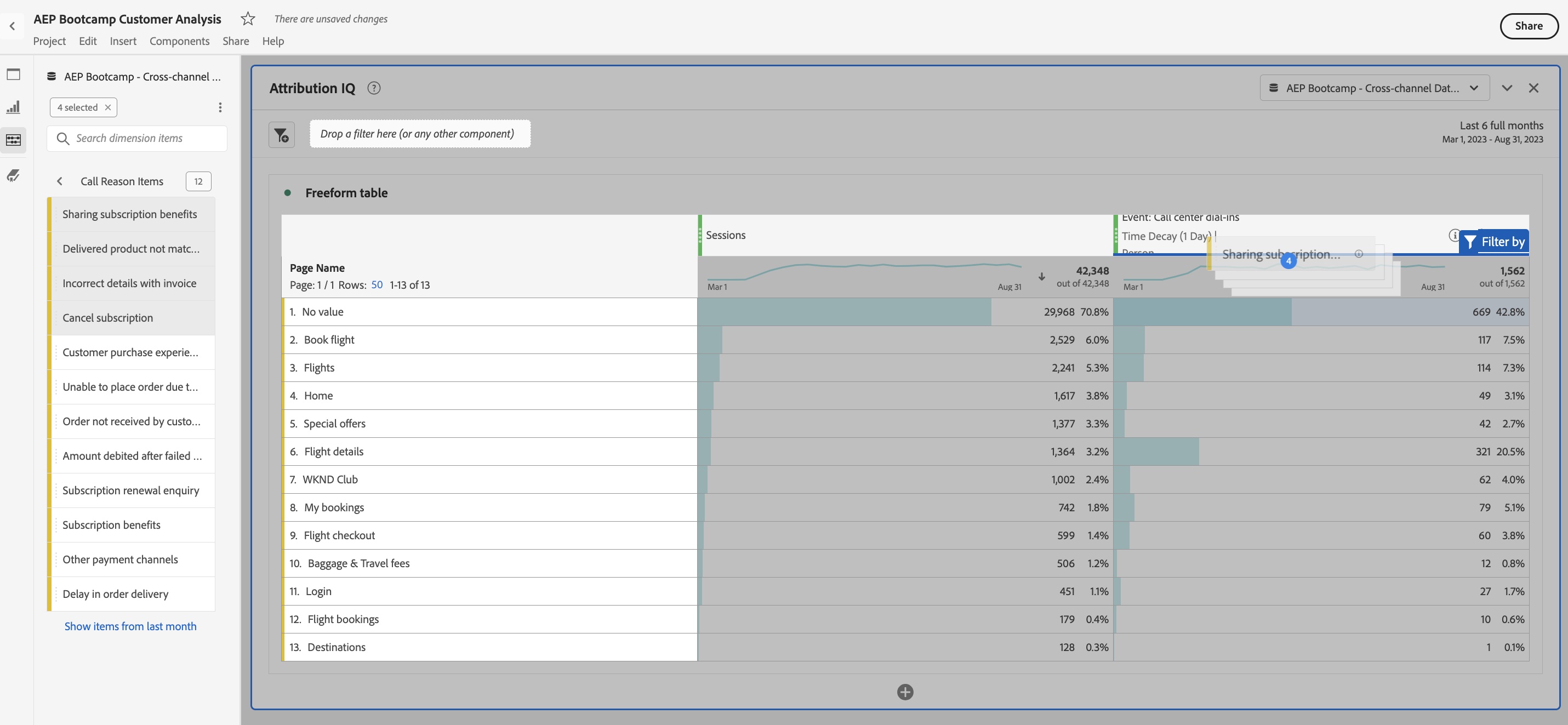1568x725 pixels.
Task: Open the Visualizations bar-chart icon in rail
Action: 13,107
